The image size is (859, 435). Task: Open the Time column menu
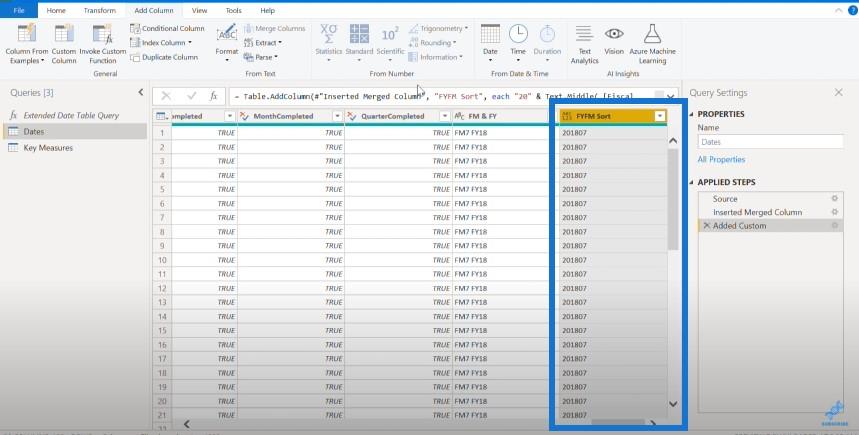pyautogui.click(x=518, y=43)
